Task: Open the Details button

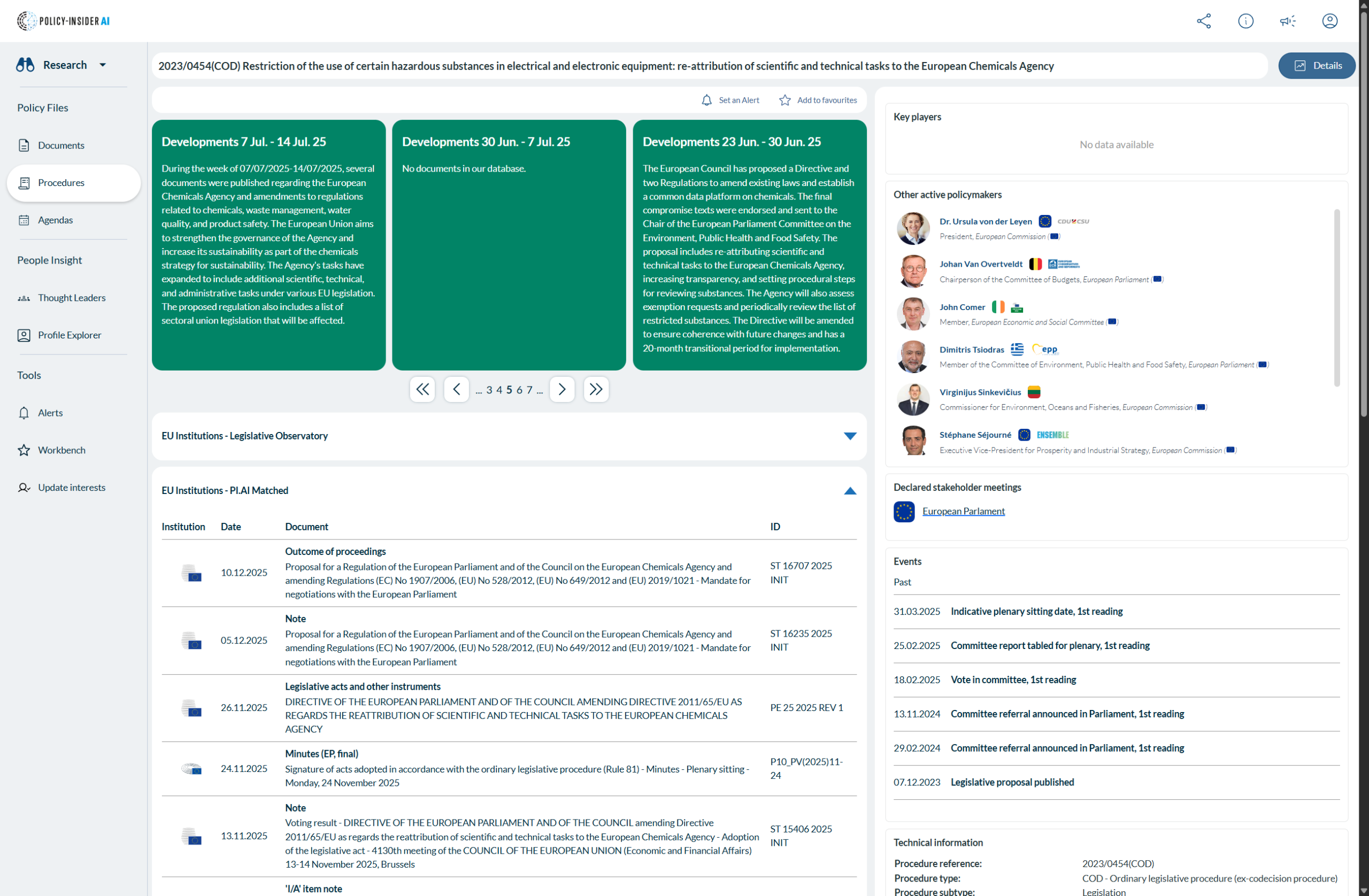Action: coord(1317,65)
